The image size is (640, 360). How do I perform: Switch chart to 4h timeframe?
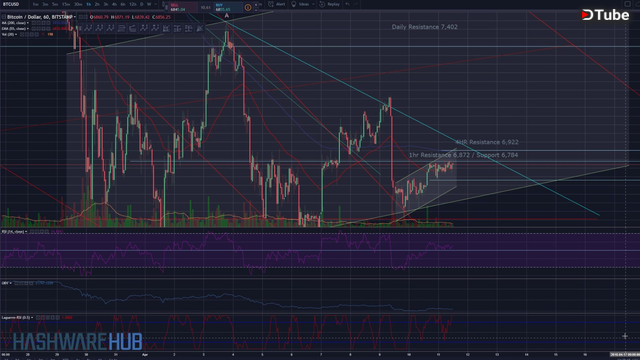pyautogui.click(x=114, y=4)
